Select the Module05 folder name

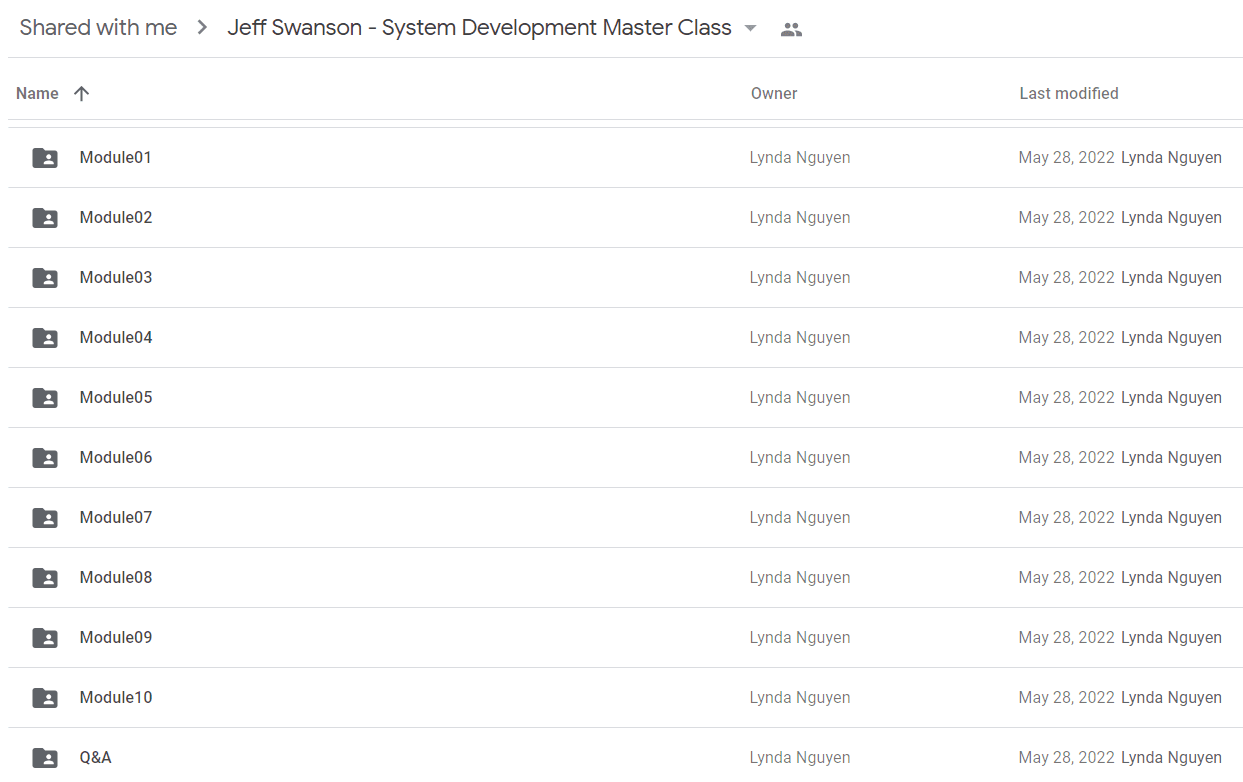116,398
